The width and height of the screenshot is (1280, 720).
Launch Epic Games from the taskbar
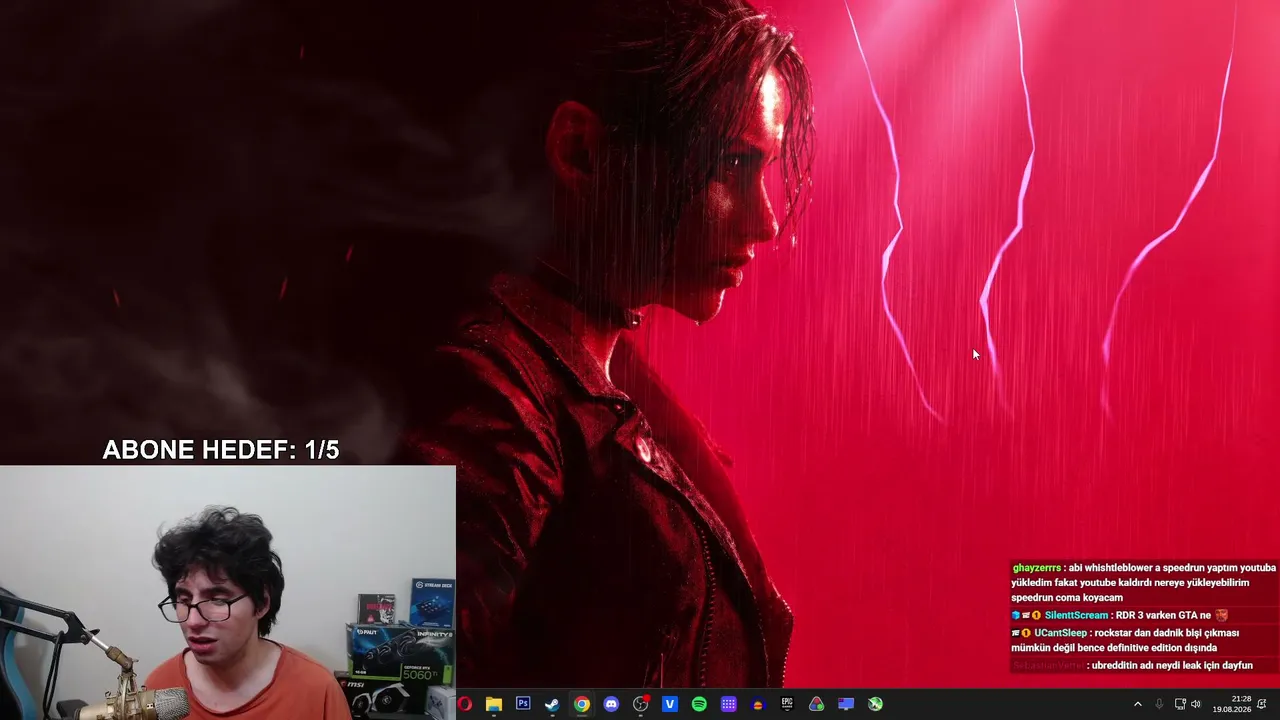[787, 704]
